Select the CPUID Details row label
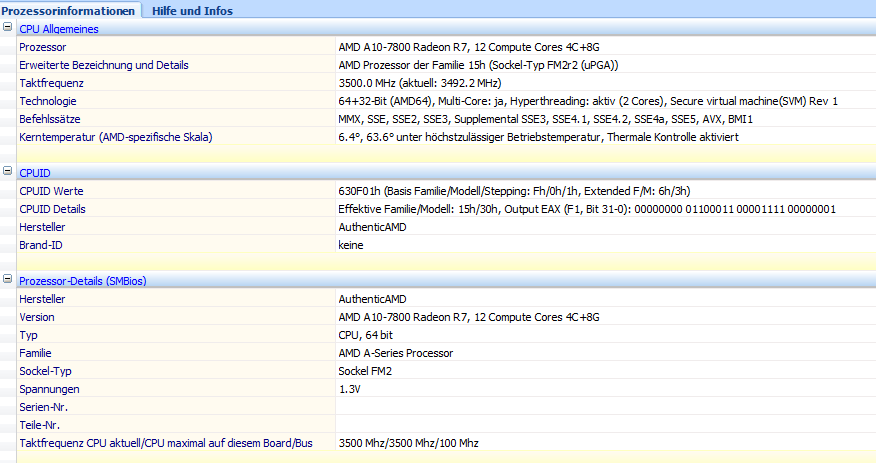Screen dimensions: 876x463 click(x=52, y=209)
